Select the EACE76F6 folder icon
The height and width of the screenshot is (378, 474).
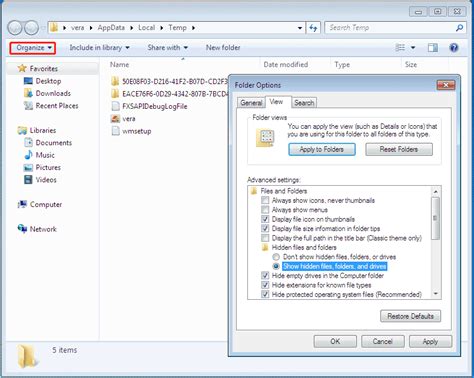(115, 94)
